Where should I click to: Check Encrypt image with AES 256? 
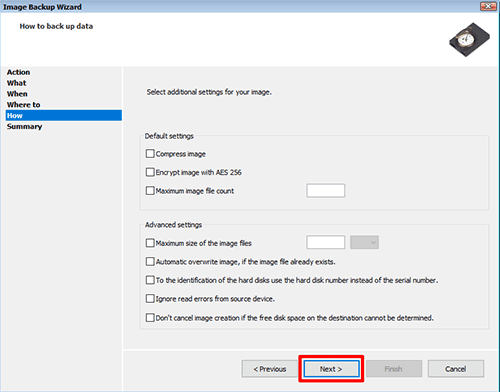pyautogui.click(x=150, y=172)
